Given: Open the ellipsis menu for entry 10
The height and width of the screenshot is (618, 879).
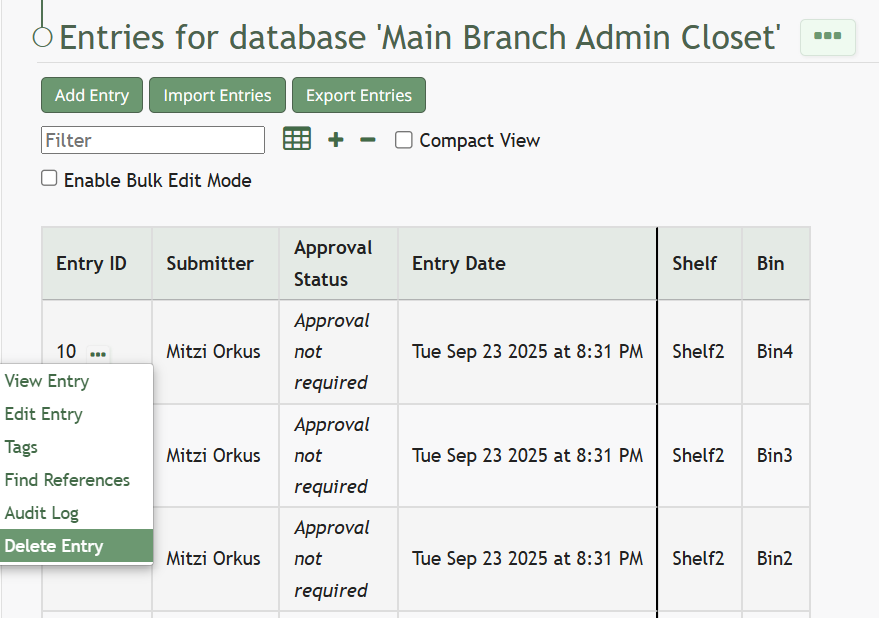Looking at the screenshot, I should pos(98,353).
